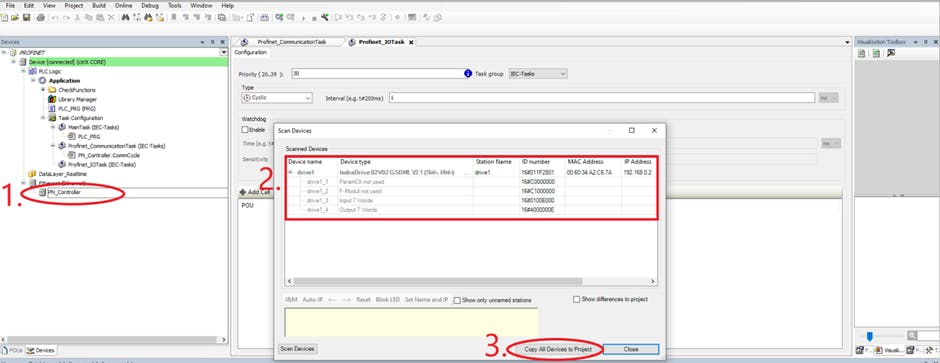Click the Close button in Scan Devices

click(x=631, y=349)
